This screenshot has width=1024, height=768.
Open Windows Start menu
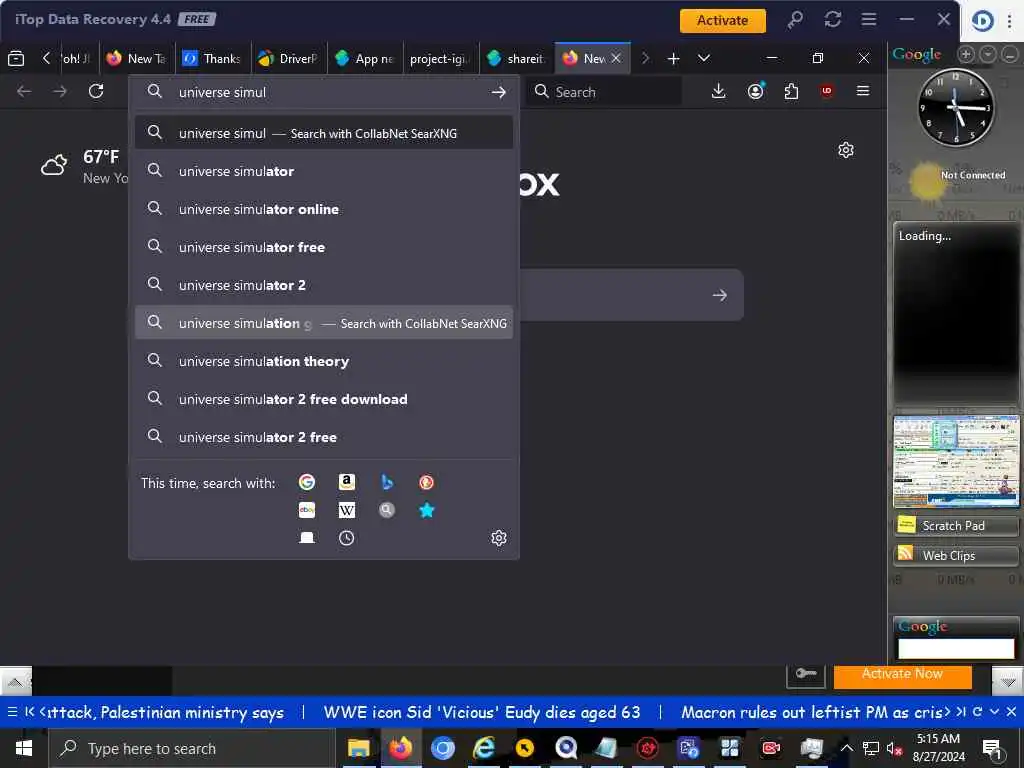point(24,748)
